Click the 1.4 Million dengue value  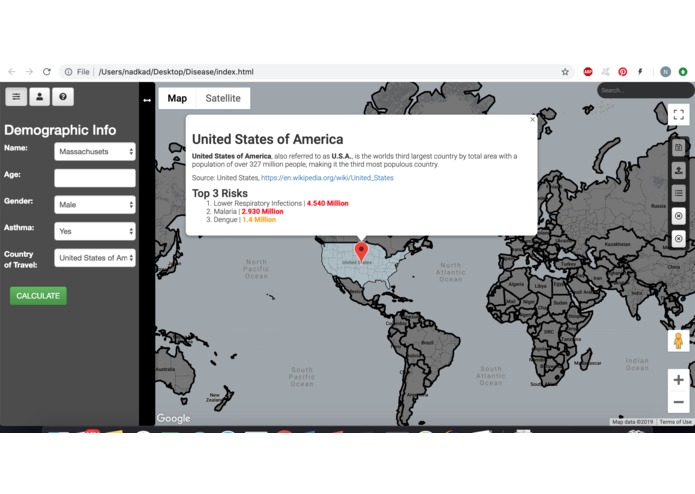point(259,219)
